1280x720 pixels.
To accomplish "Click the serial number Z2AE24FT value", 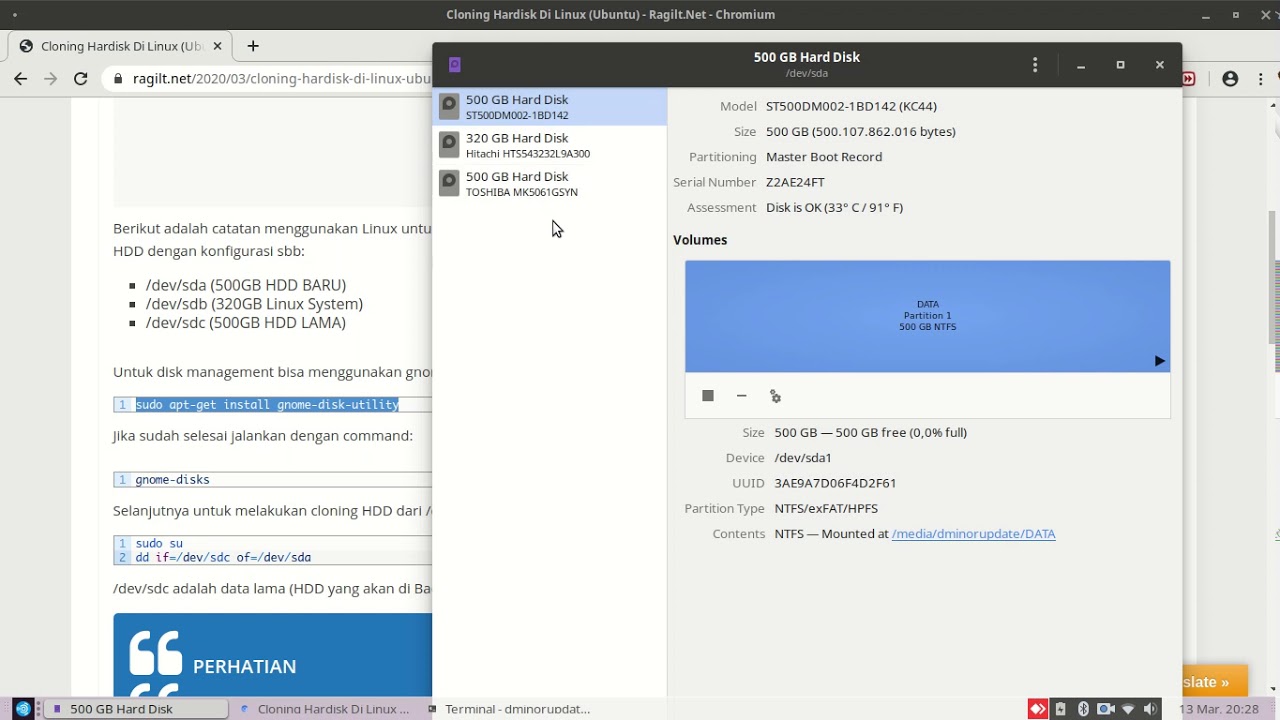I will point(795,182).
